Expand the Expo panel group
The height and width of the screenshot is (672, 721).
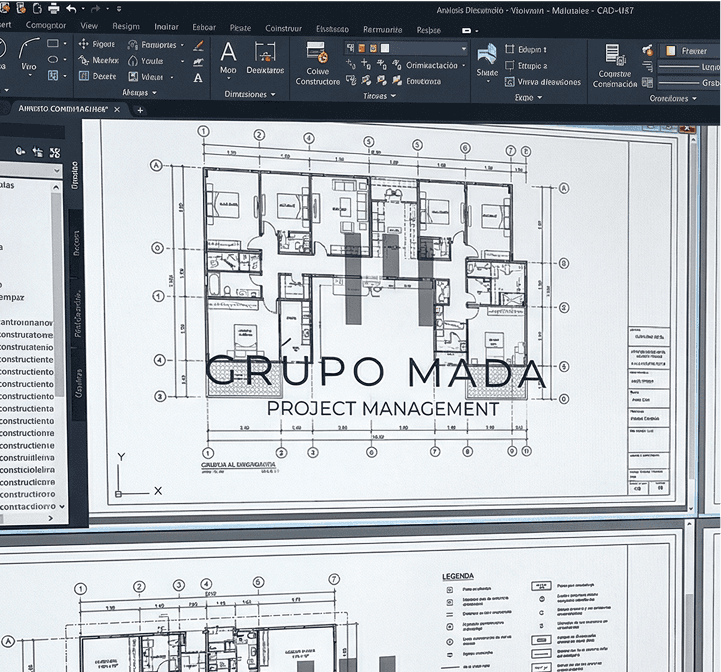[x=528, y=98]
